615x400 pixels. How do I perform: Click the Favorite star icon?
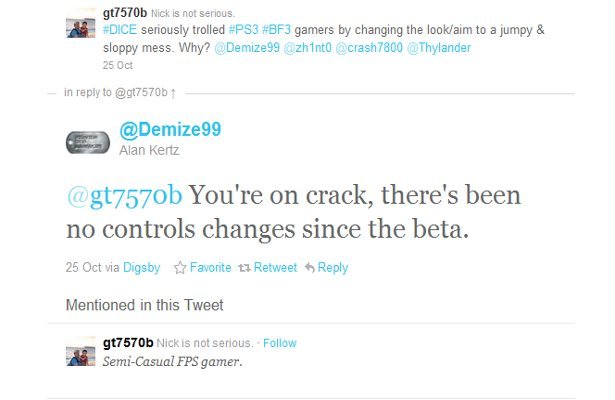click(181, 268)
